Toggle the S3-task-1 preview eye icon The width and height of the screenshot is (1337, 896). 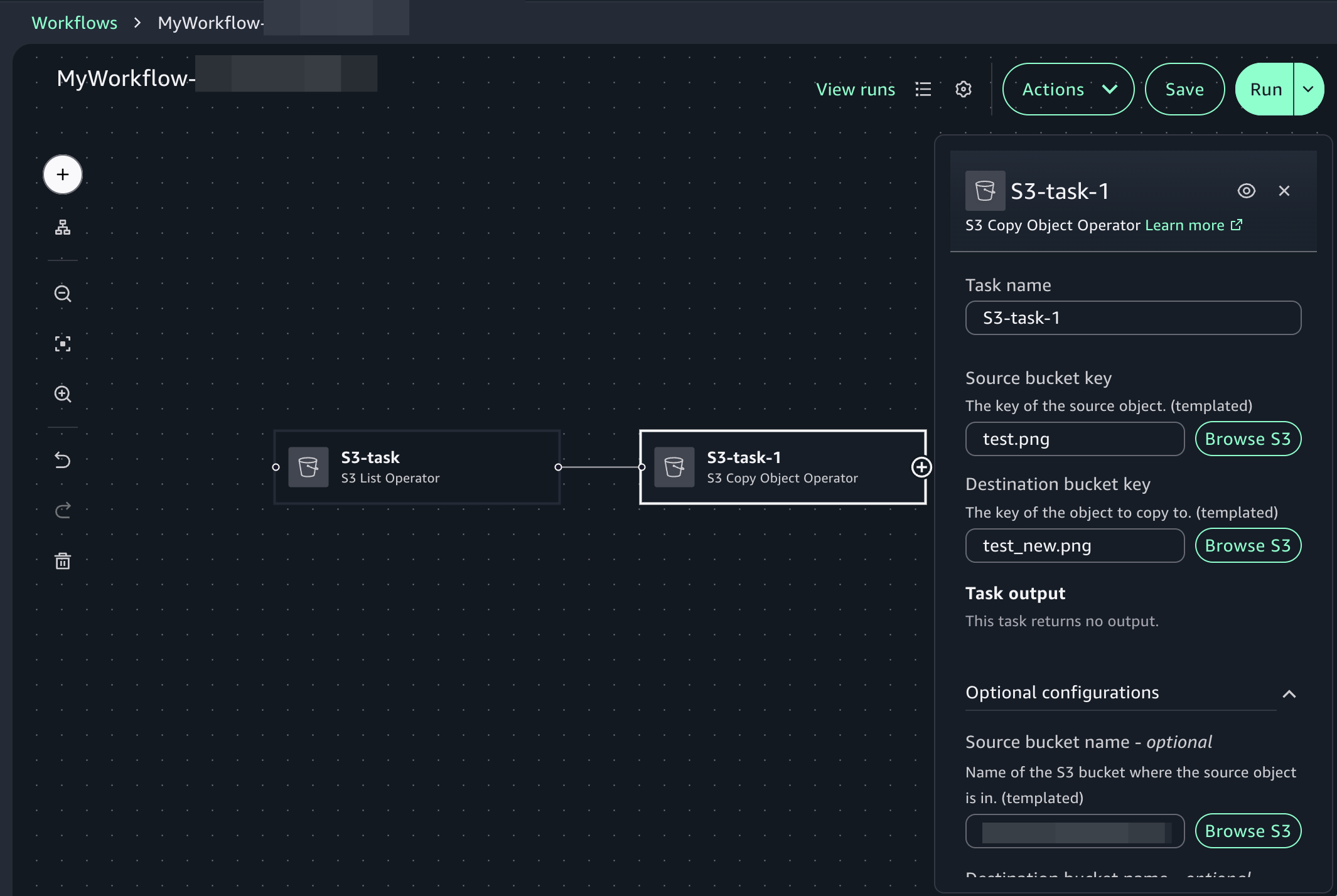click(1247, 190)
